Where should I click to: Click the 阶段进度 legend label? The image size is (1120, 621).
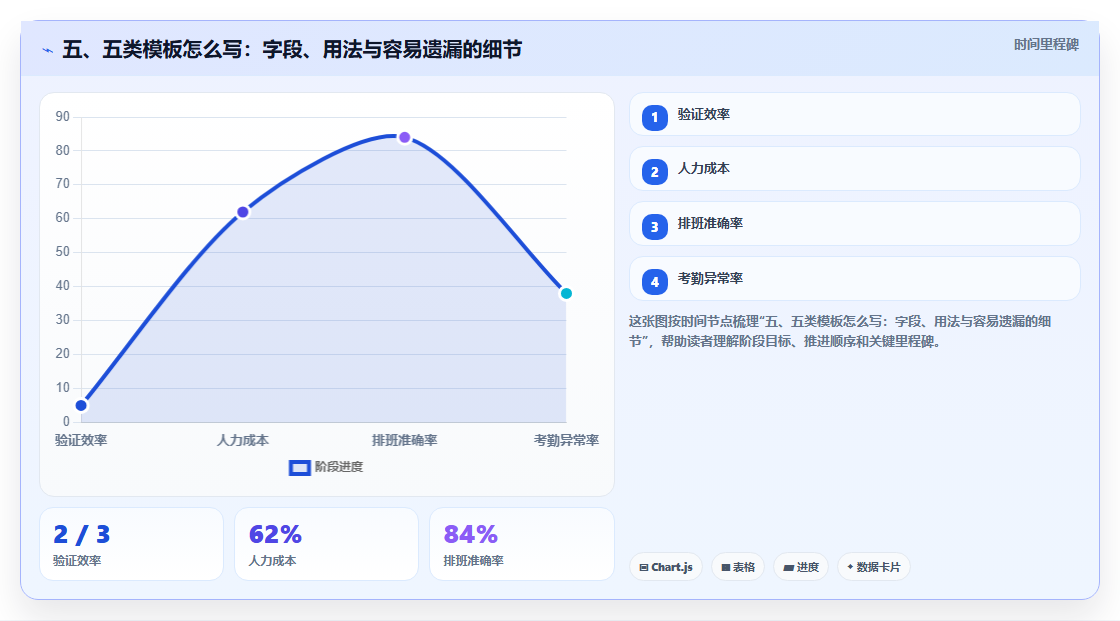pyautogui.click(x=339, y=467)
